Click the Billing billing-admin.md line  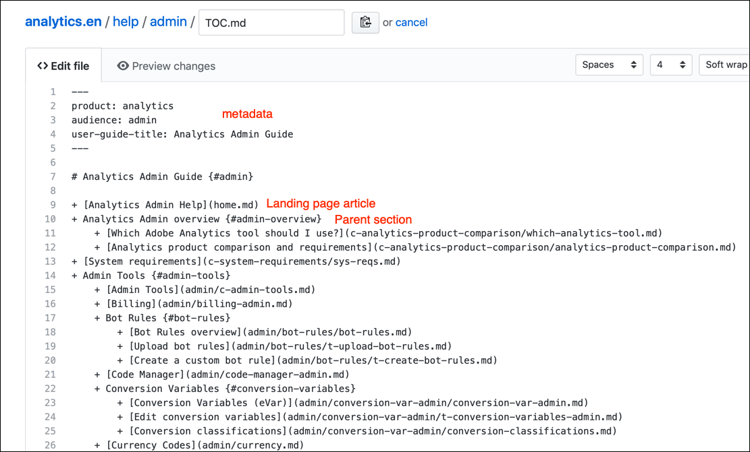193,304
